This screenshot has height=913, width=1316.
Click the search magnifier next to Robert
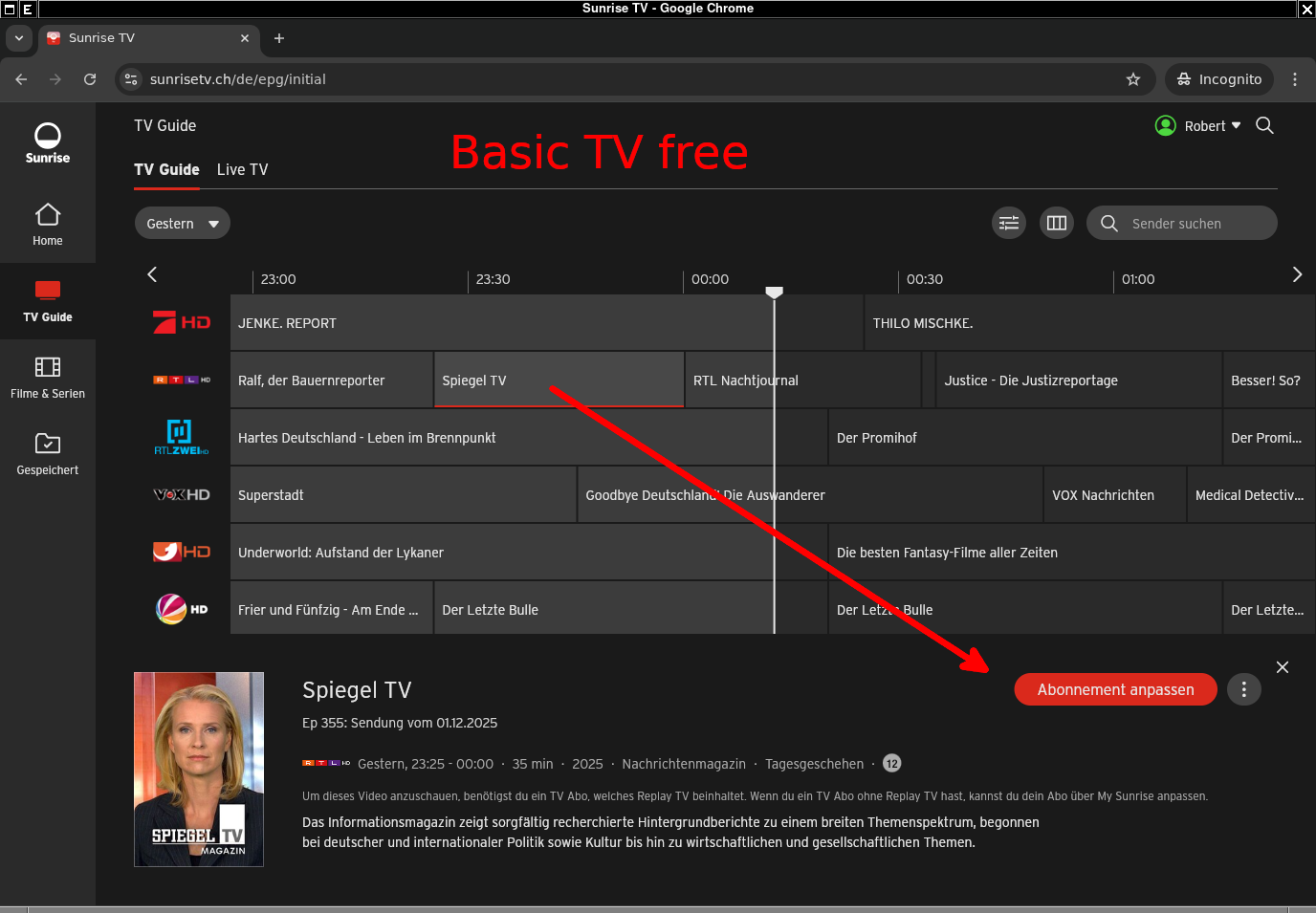click(x=1264, y=126)
